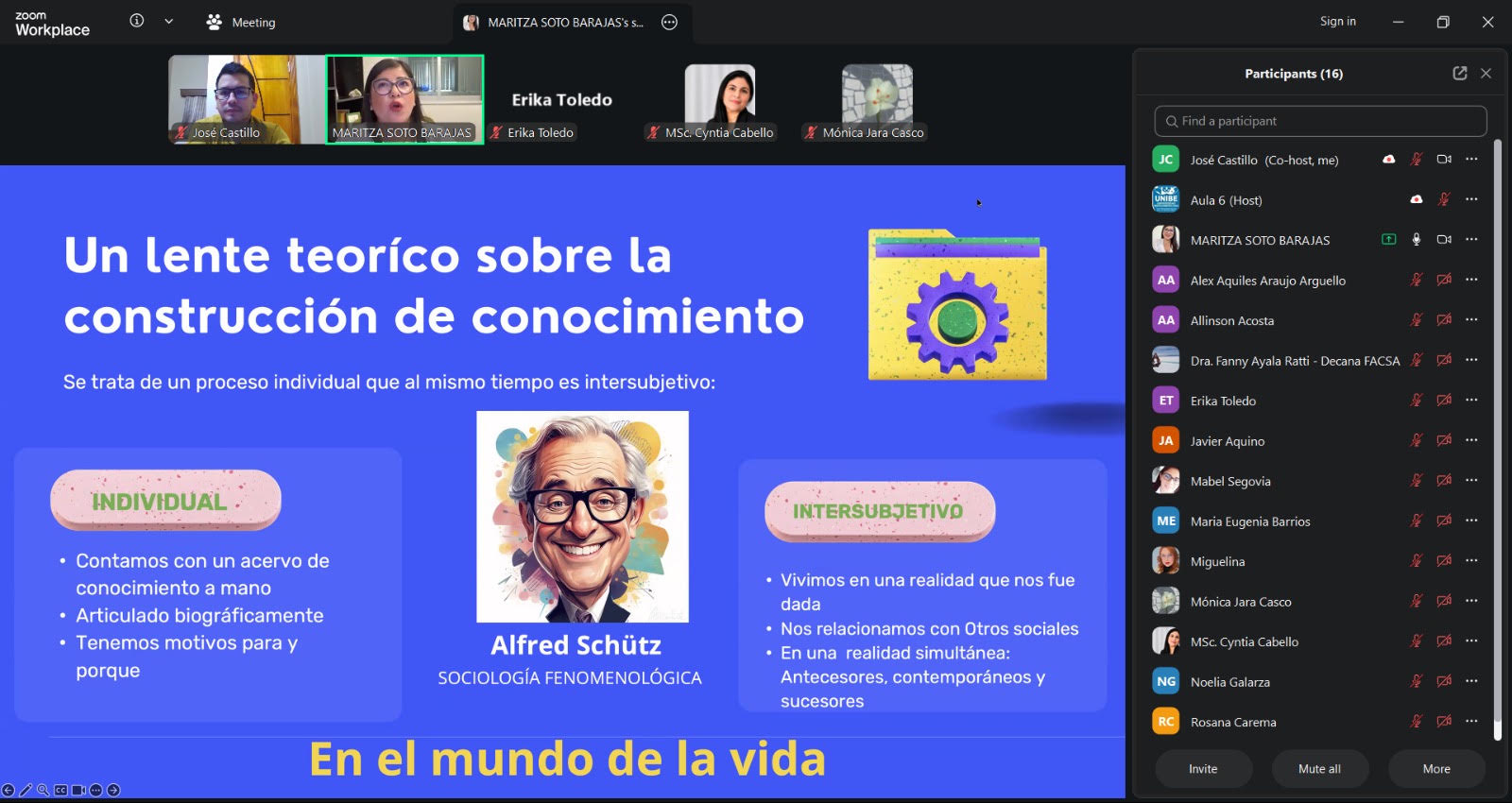Click MARITZA SOTO BARAJAS's screen sharing indicator
This screenshot has height=803, width=1512.
point(1388,240)
